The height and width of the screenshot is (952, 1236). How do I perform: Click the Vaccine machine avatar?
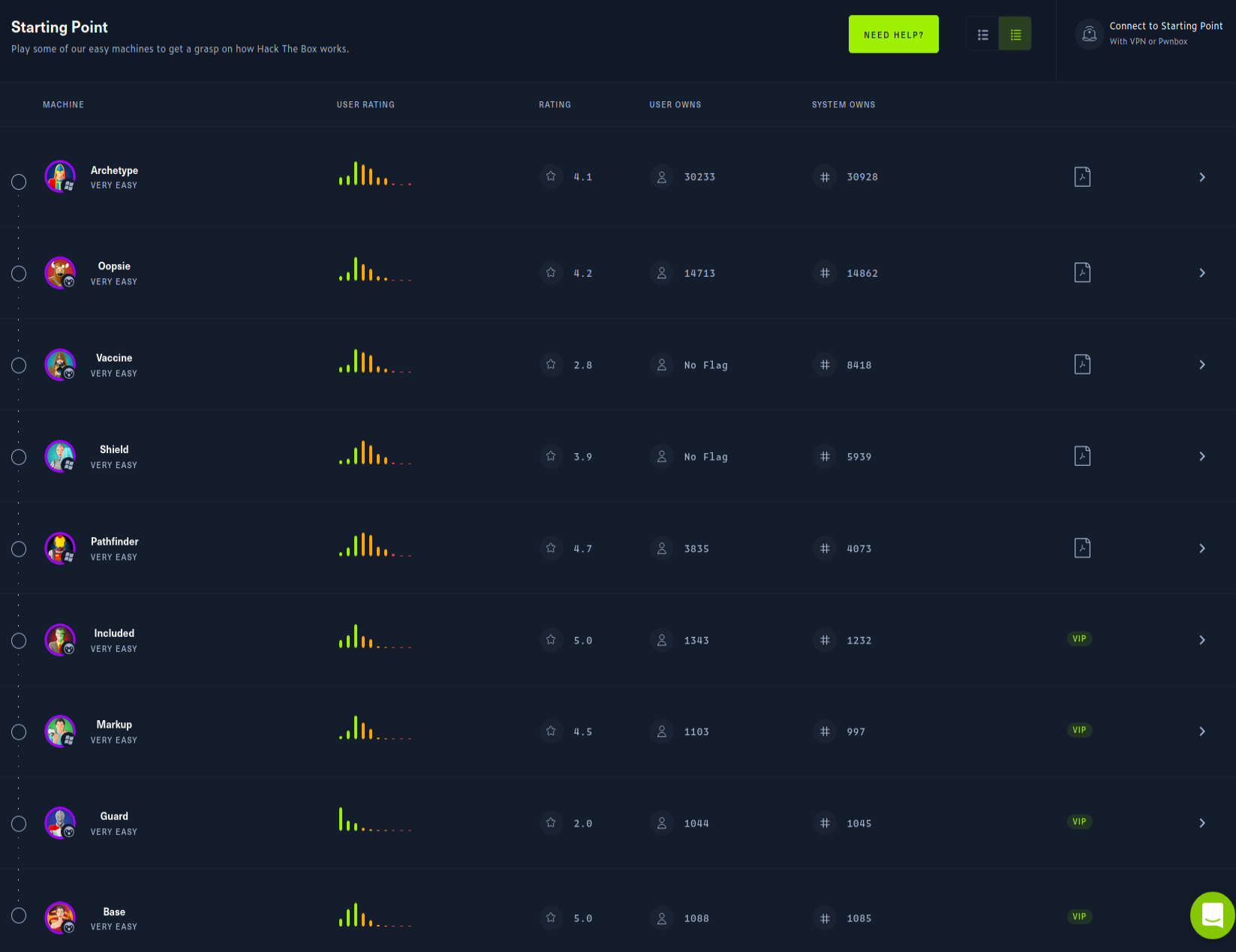pyautogui.click(x=60, y=365)
